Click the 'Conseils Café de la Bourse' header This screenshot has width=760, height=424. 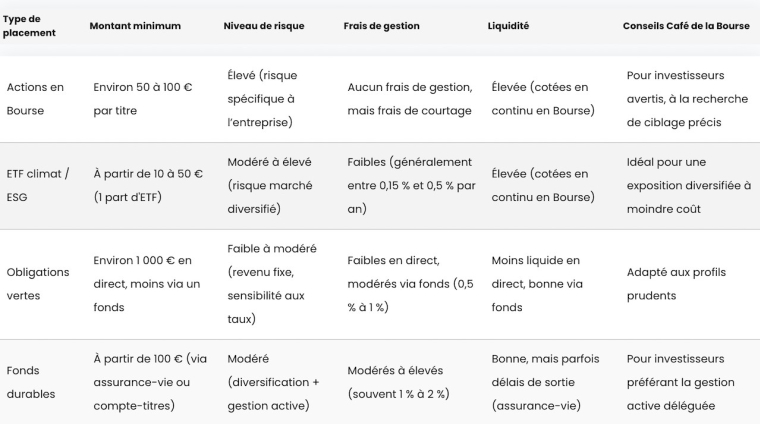[686, 26]
